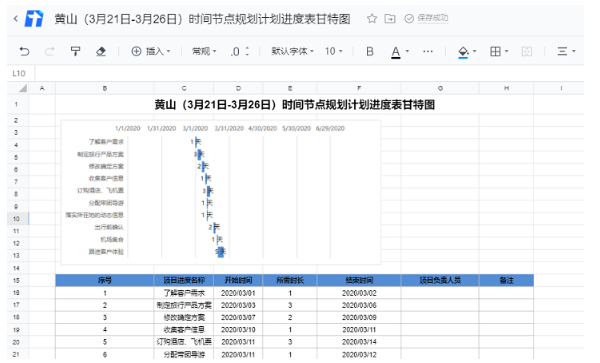Screen dimensions: 600x363
Task: Click the undo arrow icon
Action: point(24,51)
